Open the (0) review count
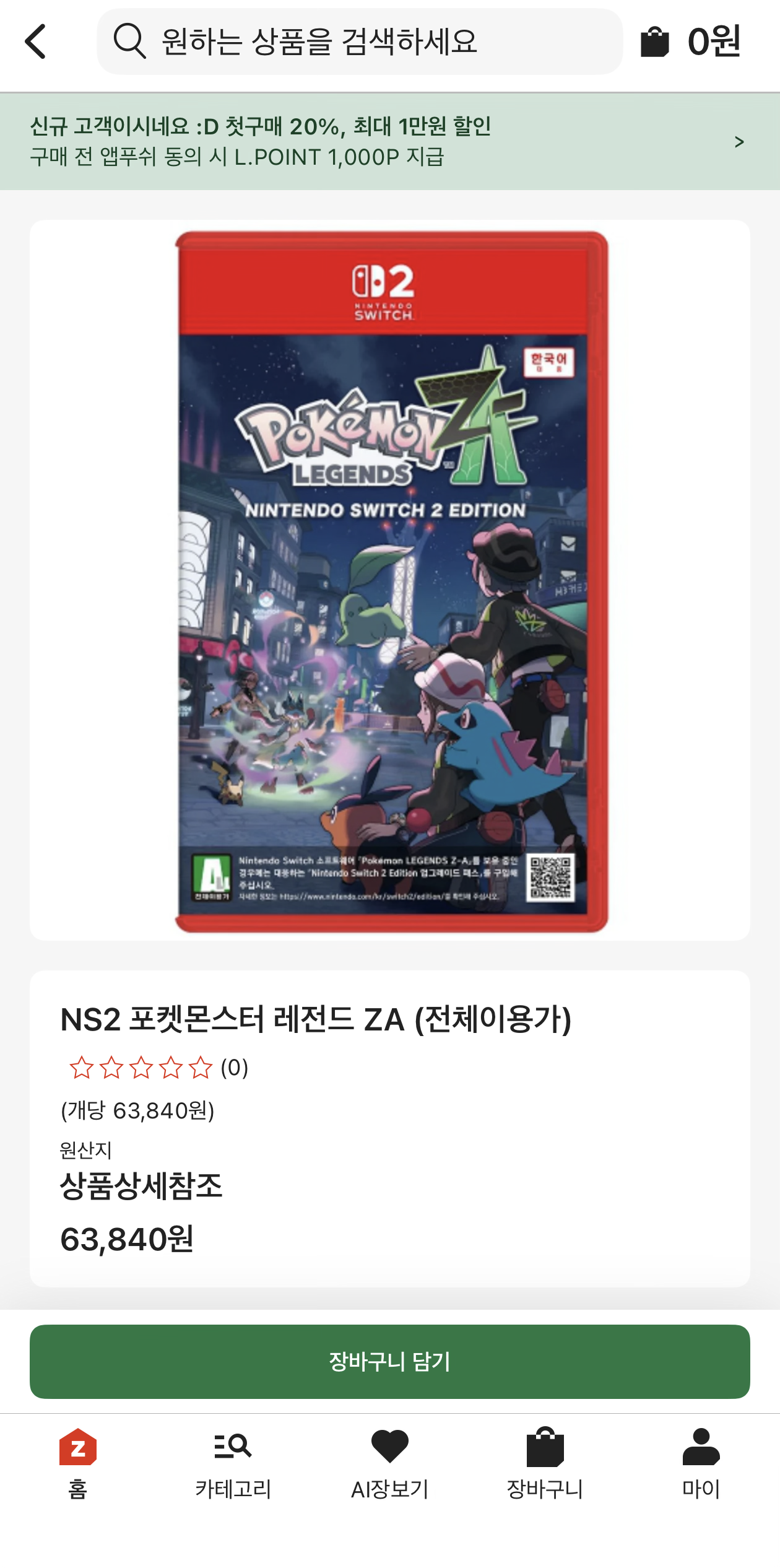The image size is (780, 1568). tap(235, 1068)
